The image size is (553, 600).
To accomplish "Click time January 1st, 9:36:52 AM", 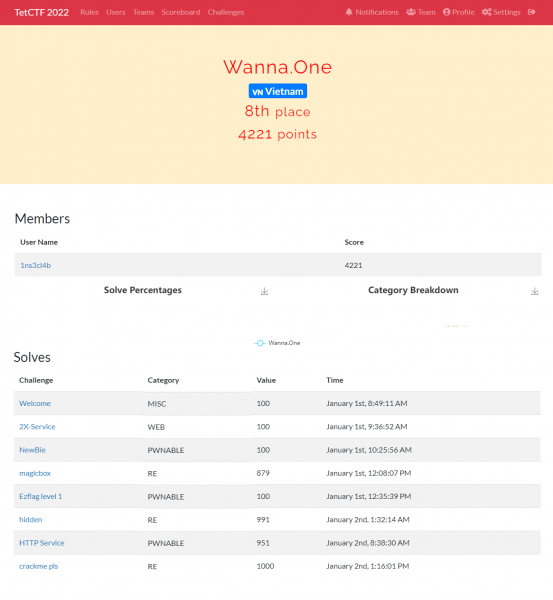I will pos(367,427).
